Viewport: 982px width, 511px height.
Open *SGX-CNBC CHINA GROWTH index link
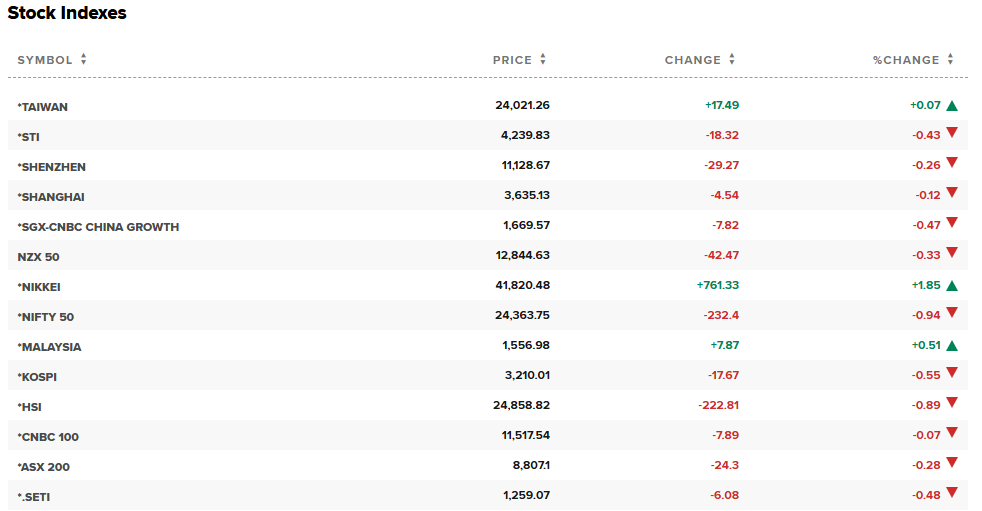(x=98, y=227)
